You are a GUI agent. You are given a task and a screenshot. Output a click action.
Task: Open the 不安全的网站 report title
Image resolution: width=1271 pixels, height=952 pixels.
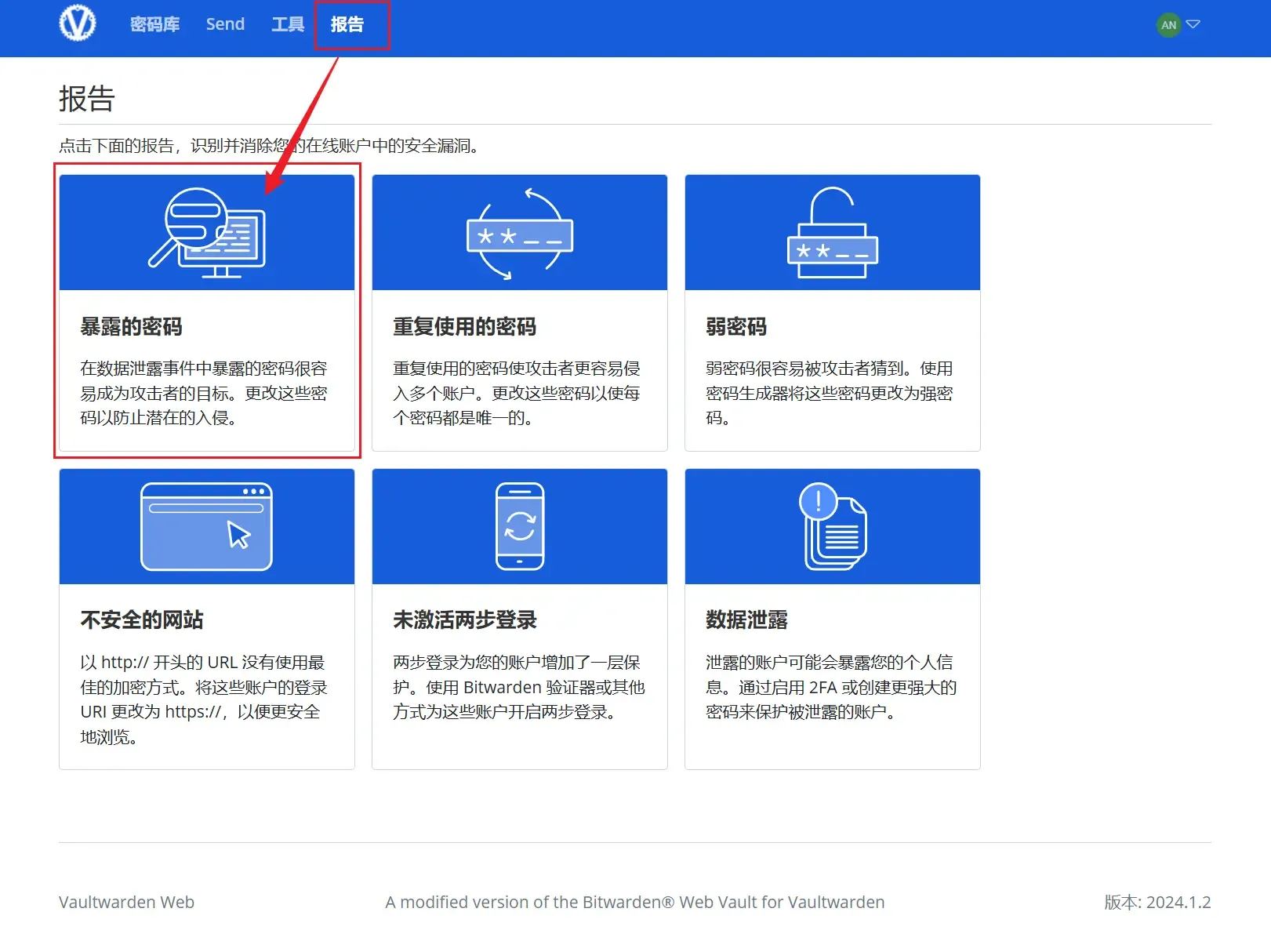coord(142,620)
